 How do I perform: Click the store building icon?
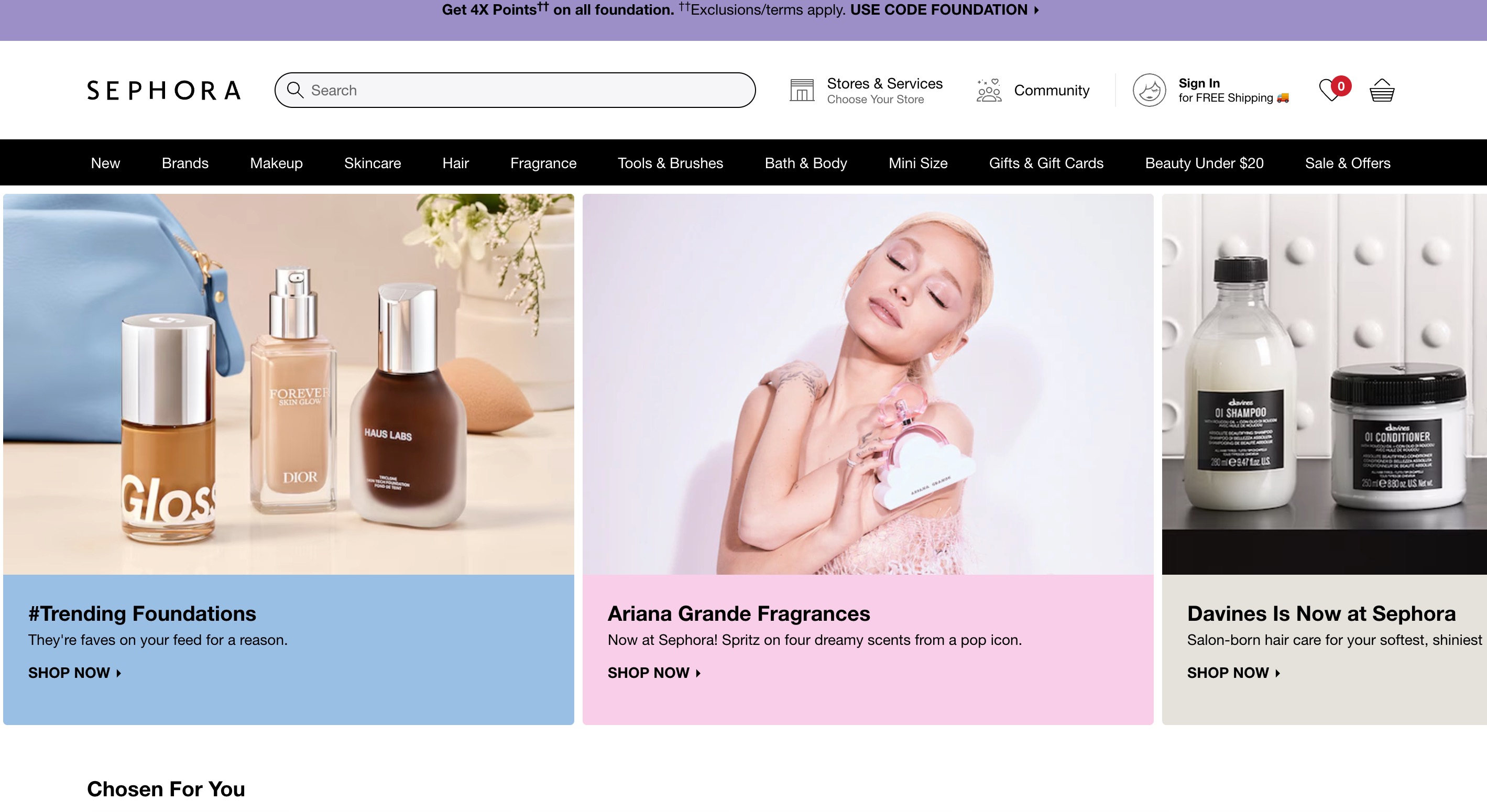[x=802, y=90]
